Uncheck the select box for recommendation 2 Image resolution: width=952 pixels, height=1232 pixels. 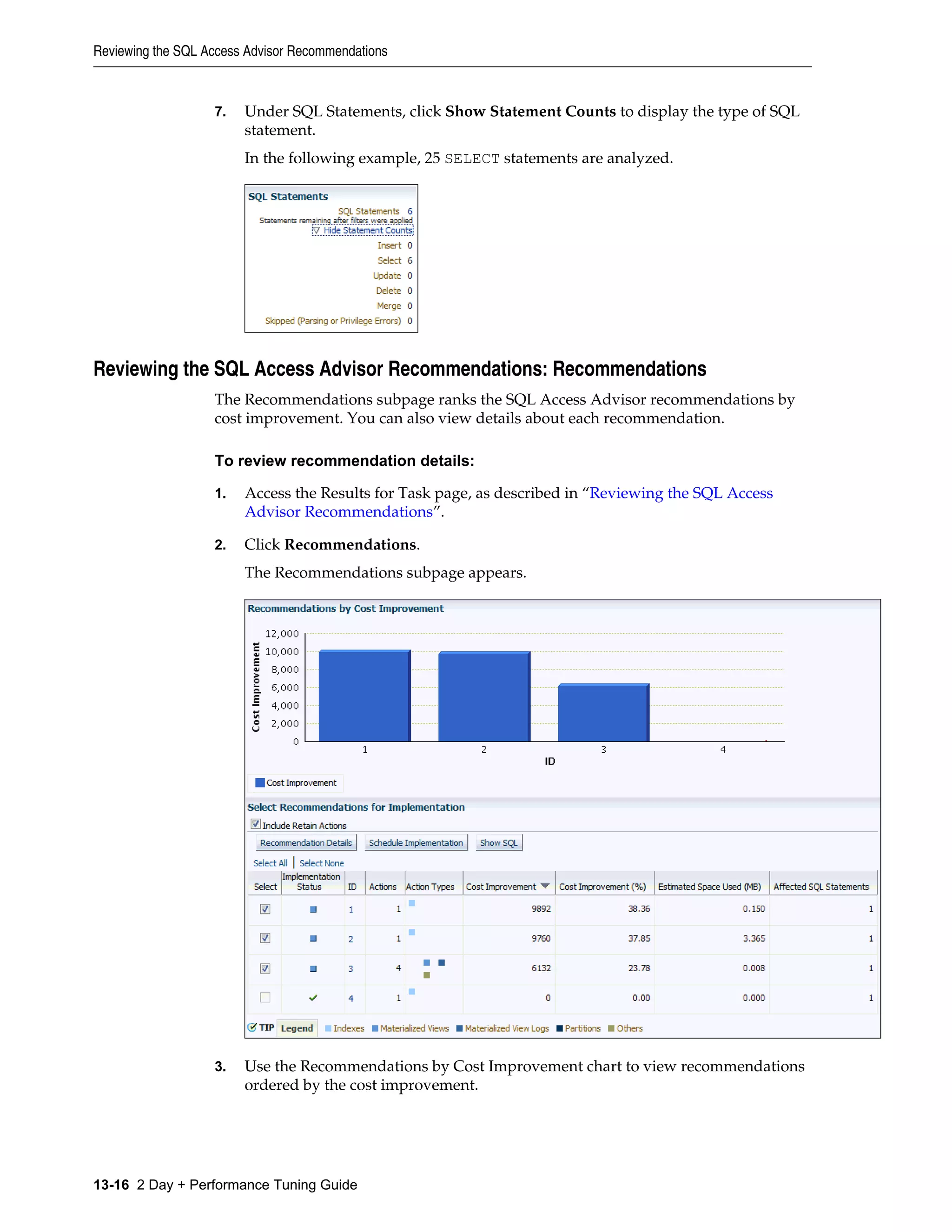click(x=265, y=938)
